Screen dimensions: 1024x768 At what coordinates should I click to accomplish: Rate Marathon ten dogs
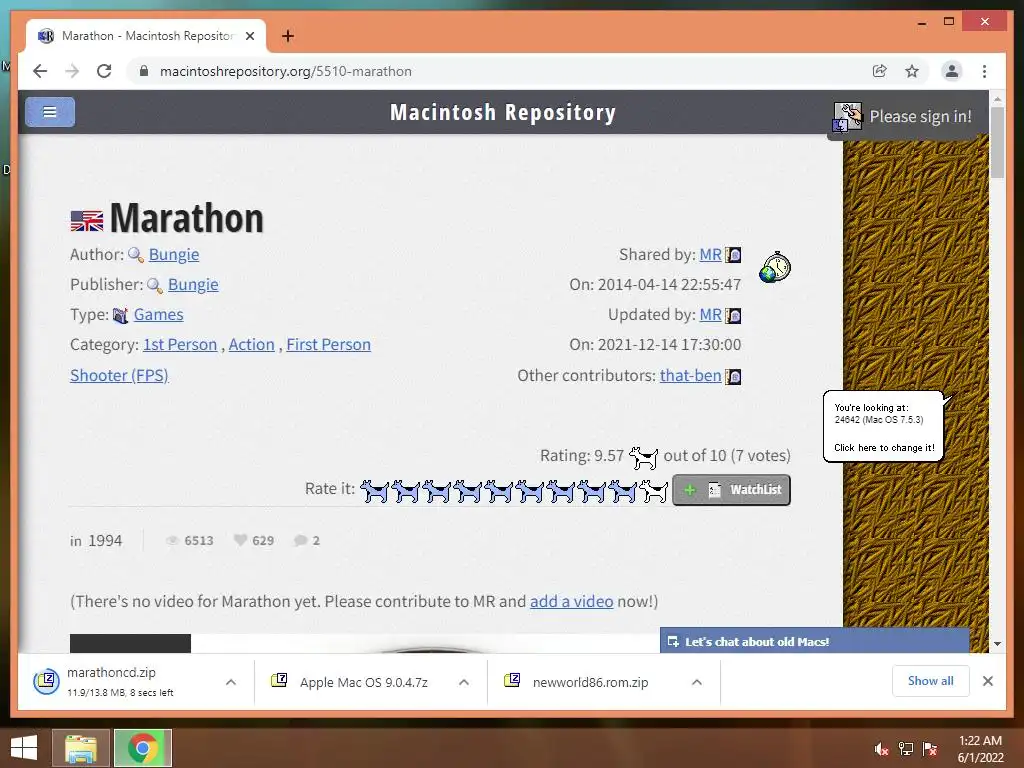point(654,490)
